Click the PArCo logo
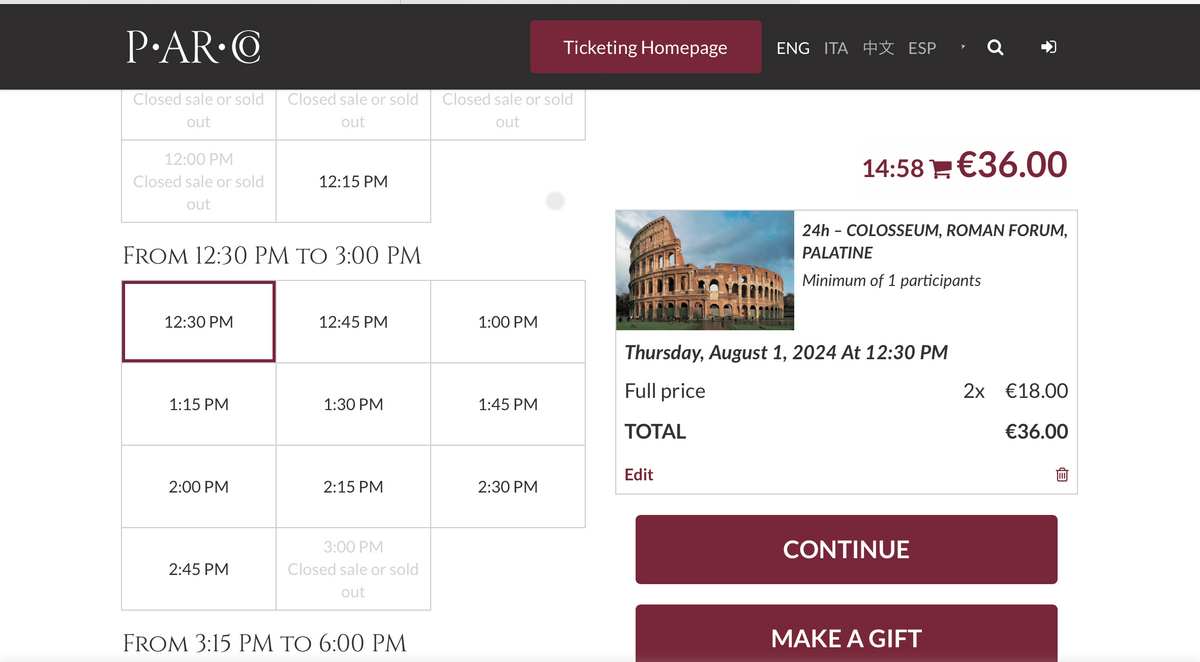The height and width of the screenshot is (662, 1200). click(x=194, y=46)
